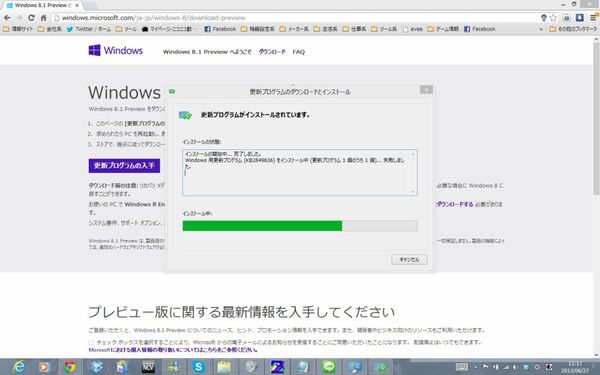This screenshot has width=600, height=375.
Task: Open the Microsoft privacy information link
Action: 173,350
